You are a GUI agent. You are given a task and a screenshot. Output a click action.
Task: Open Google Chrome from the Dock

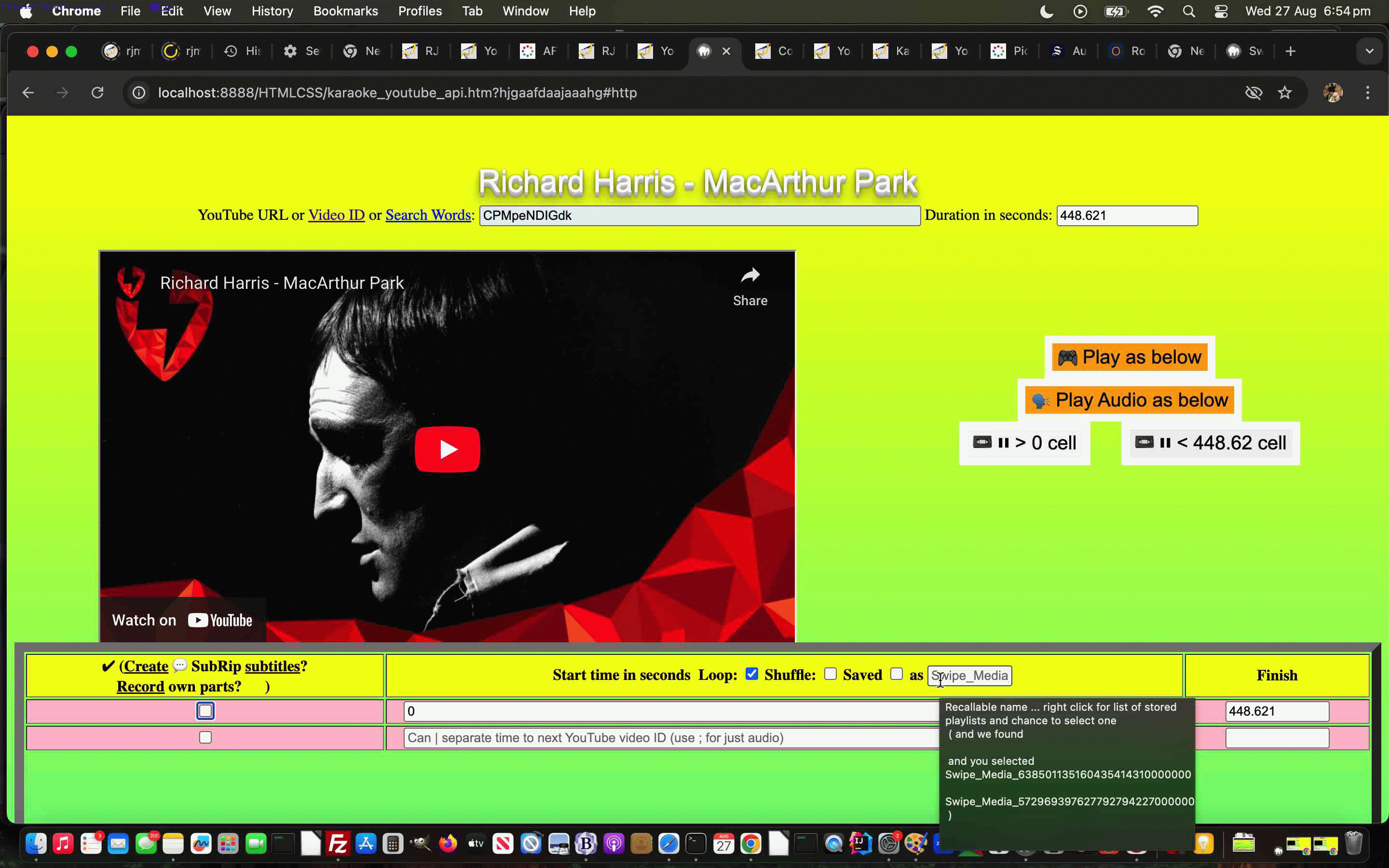(x=751, y=843)
